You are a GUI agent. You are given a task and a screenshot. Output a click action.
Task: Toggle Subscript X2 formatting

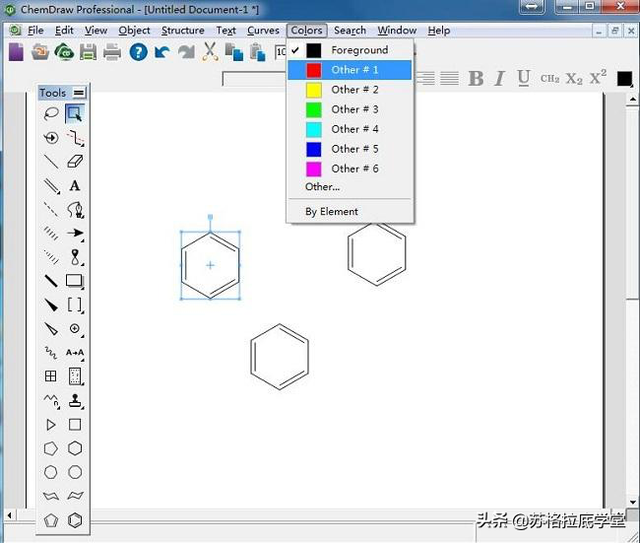pyautogui.click(x=574, y=78)
